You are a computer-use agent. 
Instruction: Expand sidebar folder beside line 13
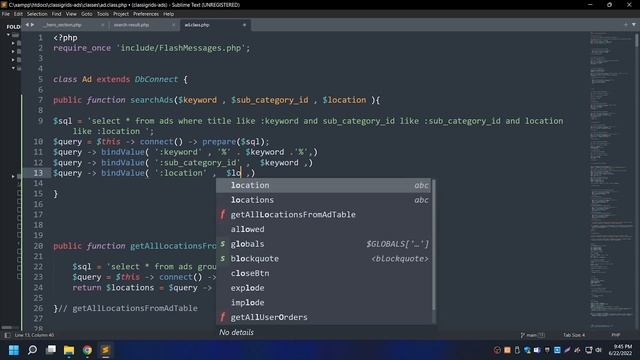point(13,176)
